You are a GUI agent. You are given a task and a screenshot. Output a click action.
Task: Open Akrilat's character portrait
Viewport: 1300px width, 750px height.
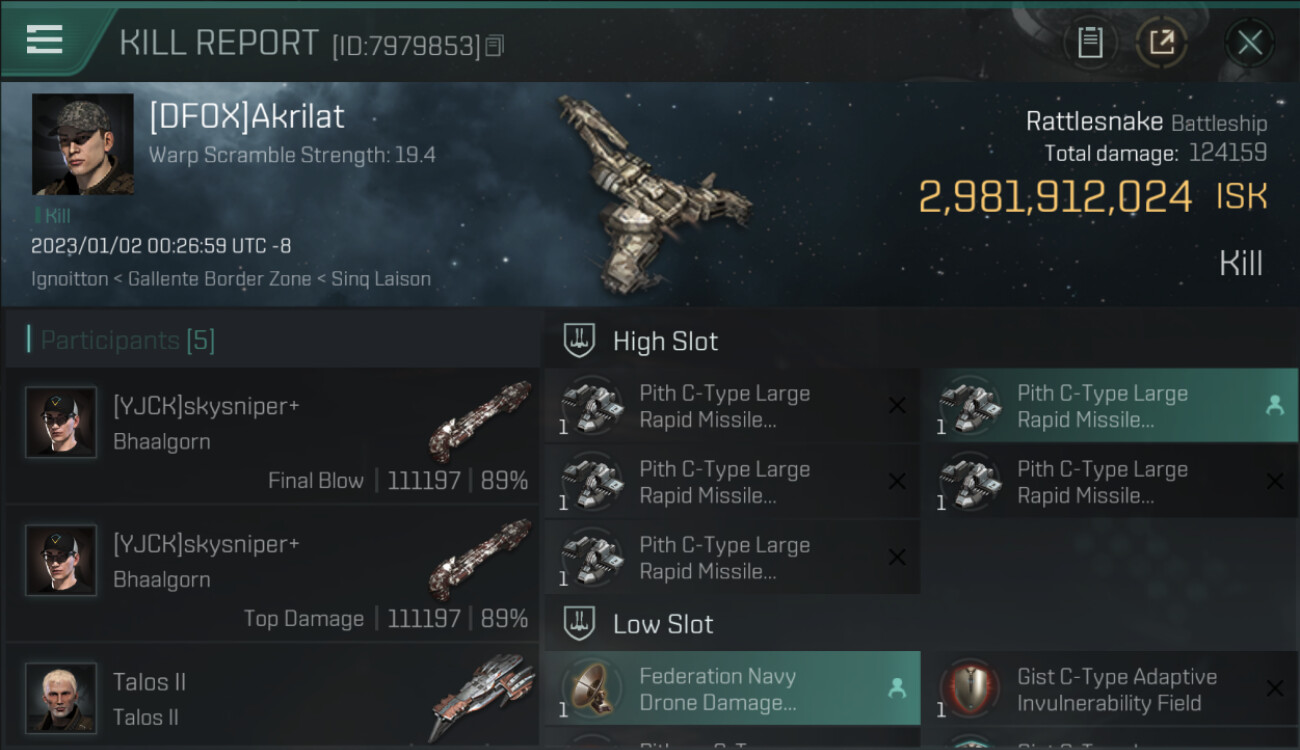pos(83,144)
